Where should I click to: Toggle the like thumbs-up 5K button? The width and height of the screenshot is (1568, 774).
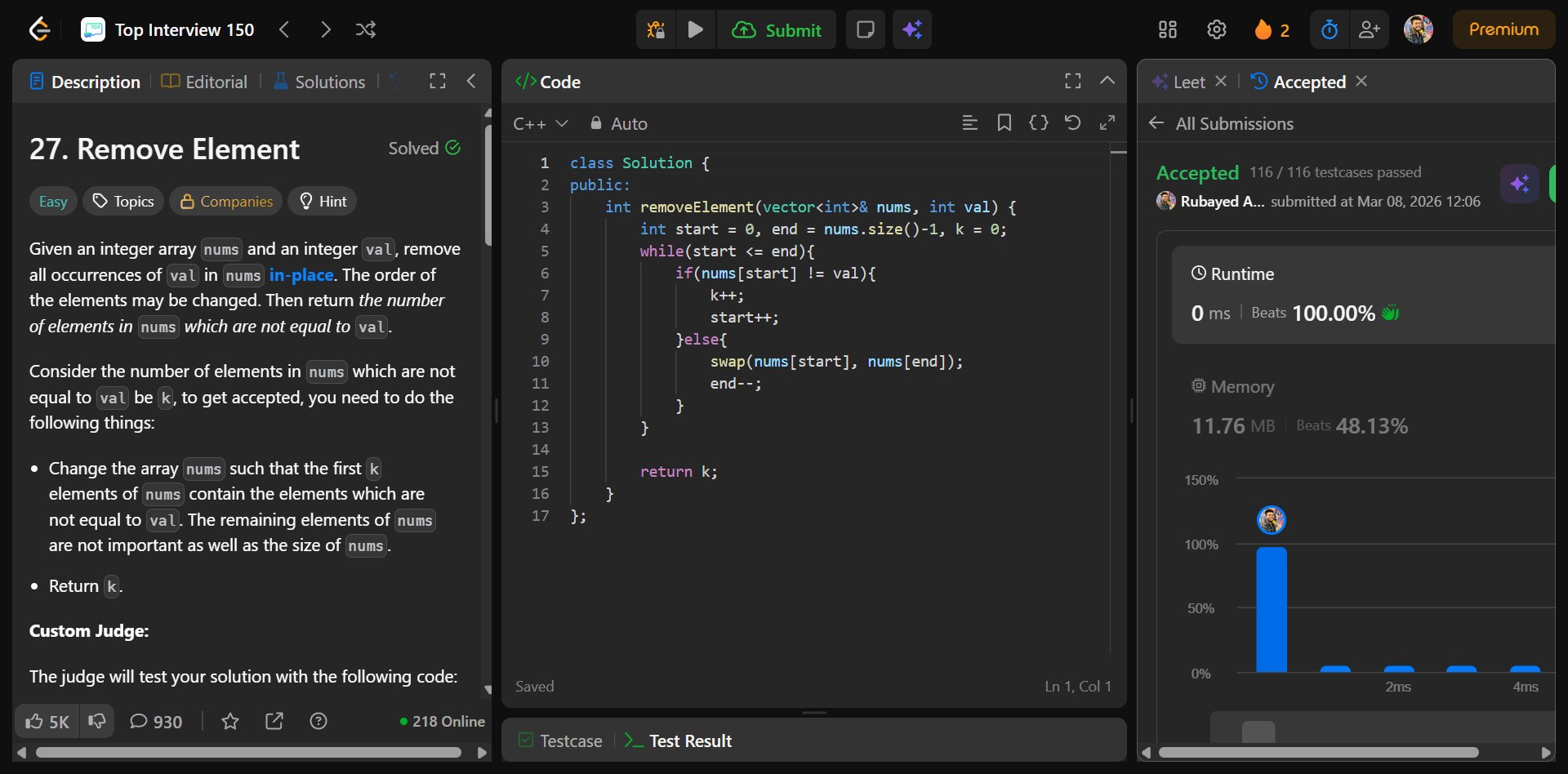coord(47,722)
